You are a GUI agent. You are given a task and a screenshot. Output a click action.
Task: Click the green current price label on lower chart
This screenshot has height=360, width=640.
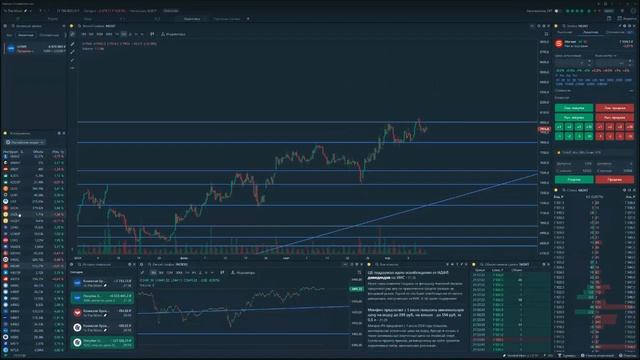tap(356, 289)
